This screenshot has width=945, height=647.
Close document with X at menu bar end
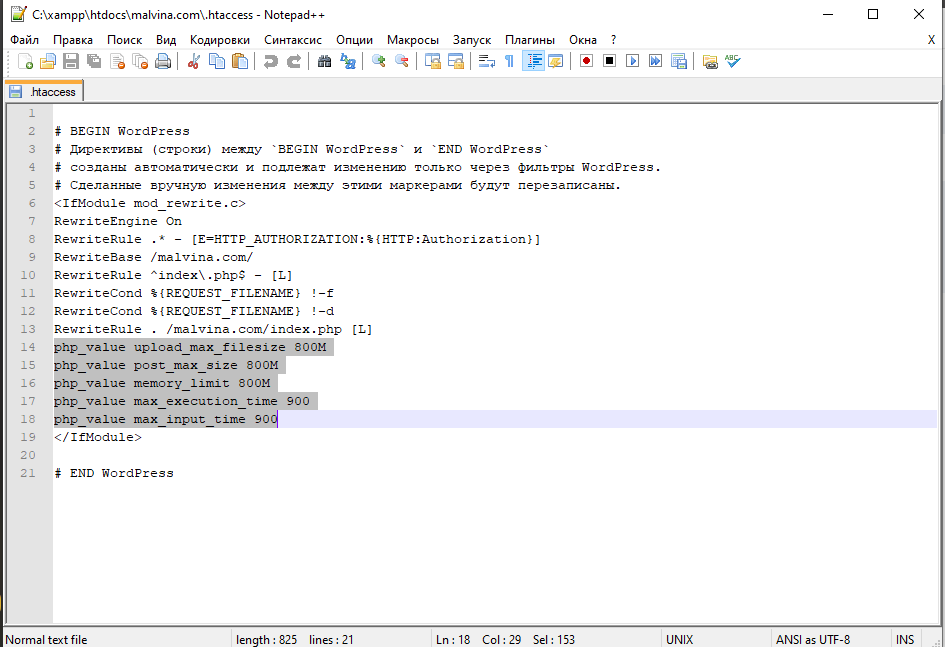pos(931,40)
